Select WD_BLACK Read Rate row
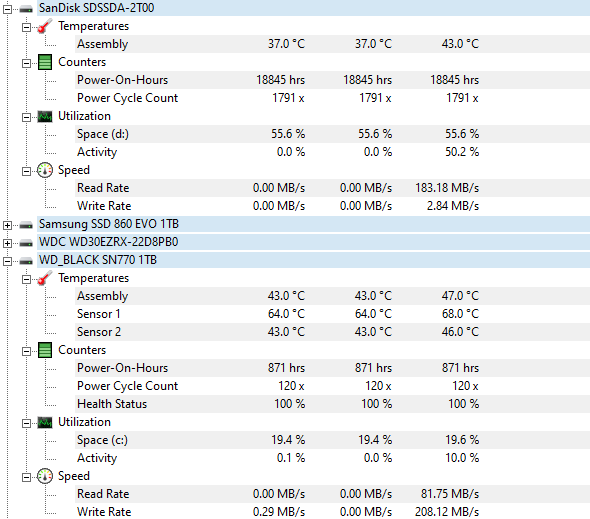 (332, 494)
